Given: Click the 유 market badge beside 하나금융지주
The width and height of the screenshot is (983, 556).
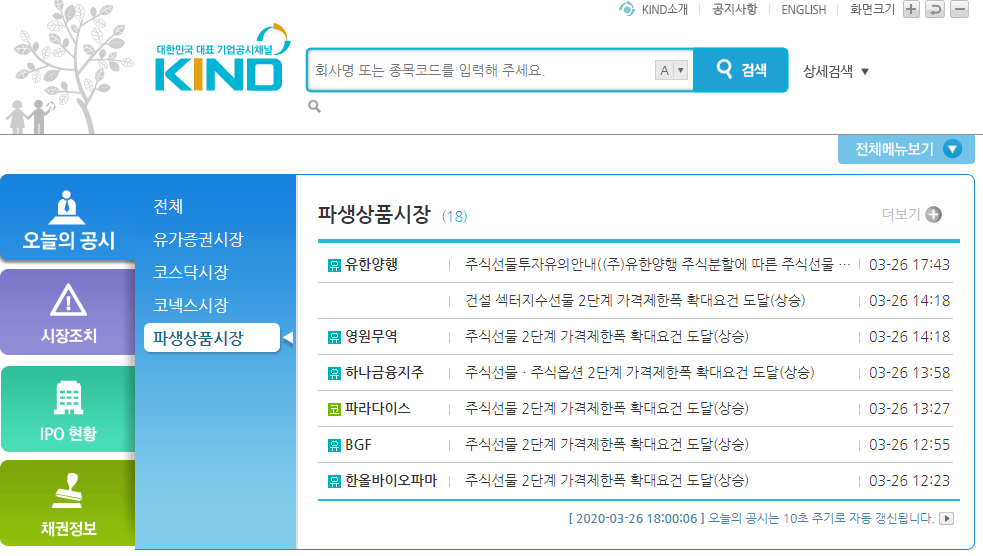Looking at the screenshot, I should pyautogui.click(x=334, y=374).
